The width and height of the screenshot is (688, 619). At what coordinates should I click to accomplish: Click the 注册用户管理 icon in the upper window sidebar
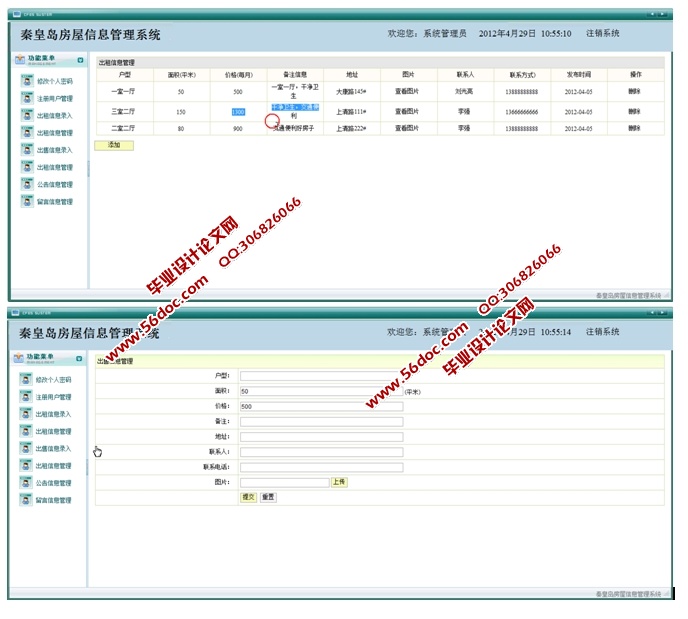coord(28,98)
